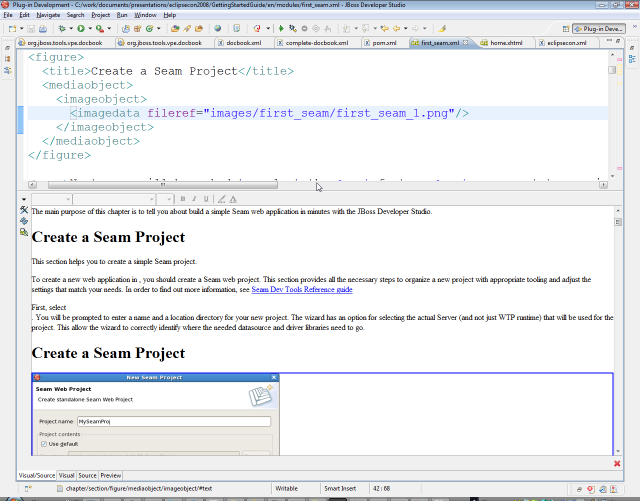Image resolution: width=640 pixels, height=501 pixels.
Task: Open the File menu
Action: tap(8, 15)
